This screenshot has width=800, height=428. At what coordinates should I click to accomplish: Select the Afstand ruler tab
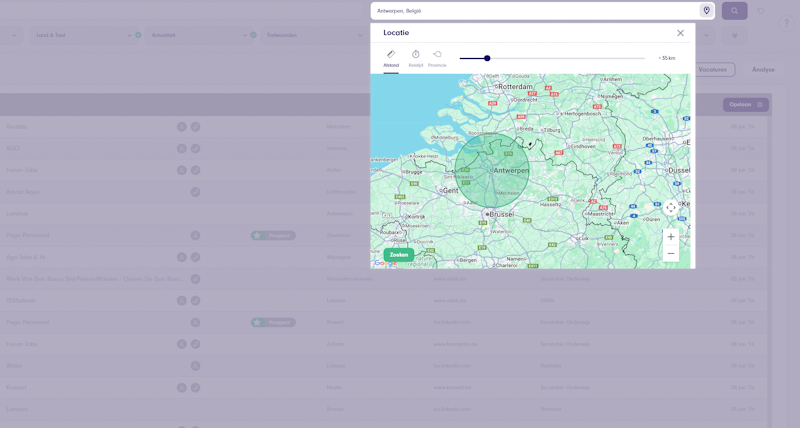click(x=391, y=58)
